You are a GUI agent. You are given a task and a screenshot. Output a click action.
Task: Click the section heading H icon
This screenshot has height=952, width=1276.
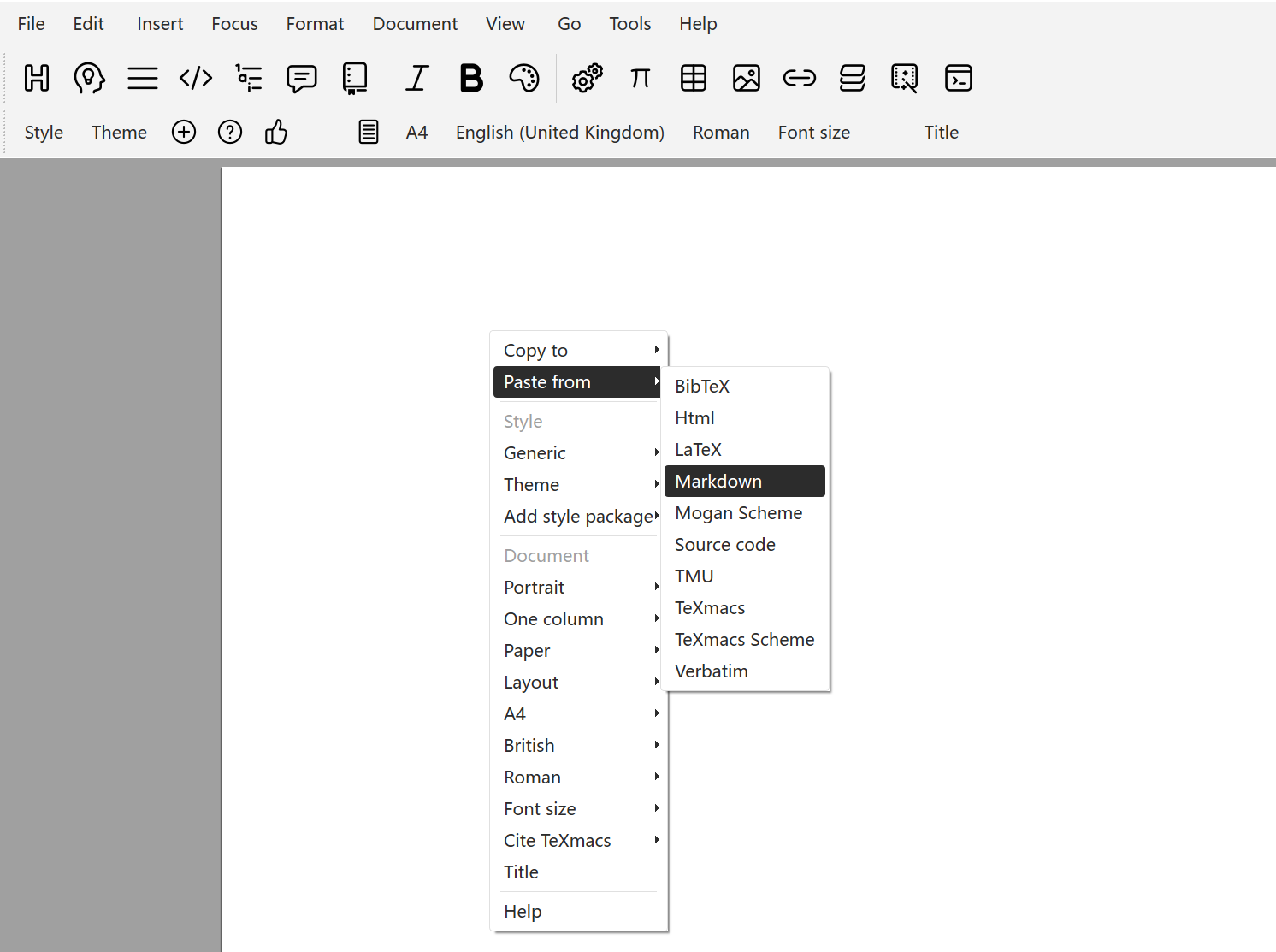[37, 78]
